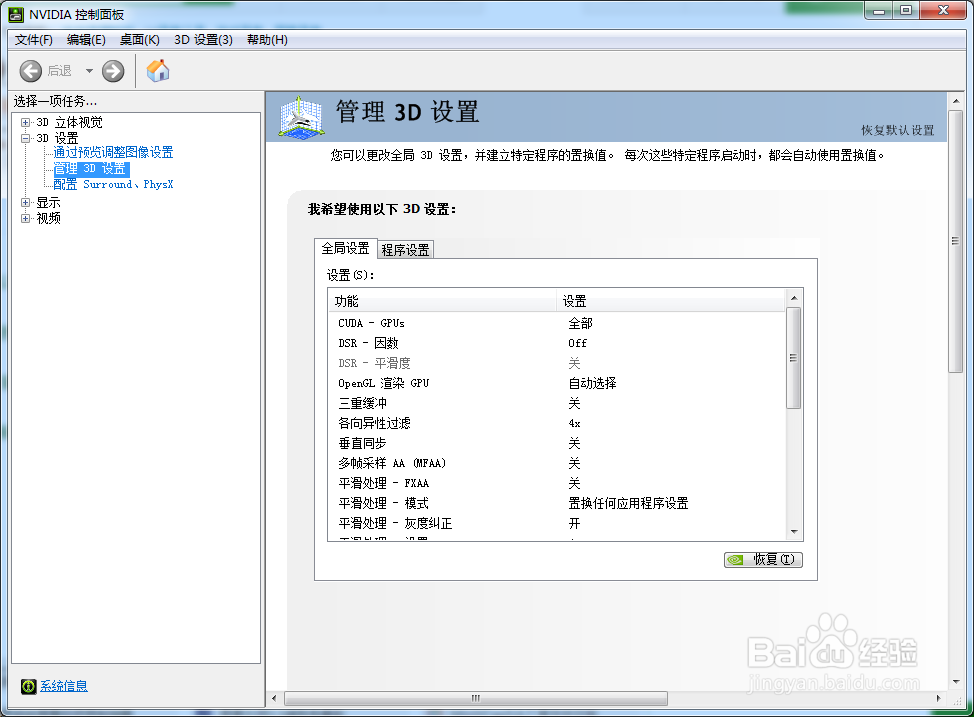Select the 显示 tree label
Viewport: 974px width, 717px height.
click(x=48, y=203)
